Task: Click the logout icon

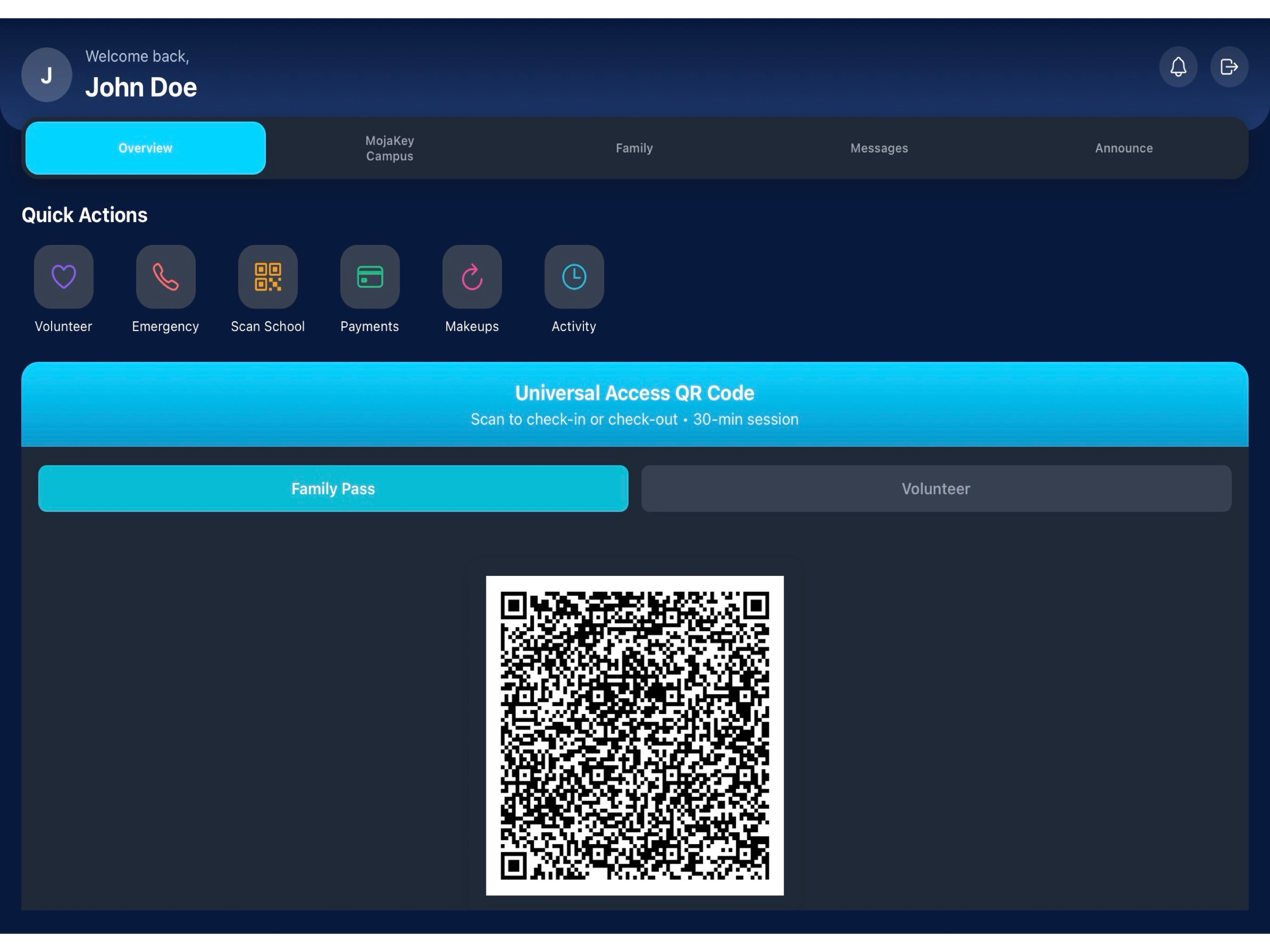Action: [1229, 67]
